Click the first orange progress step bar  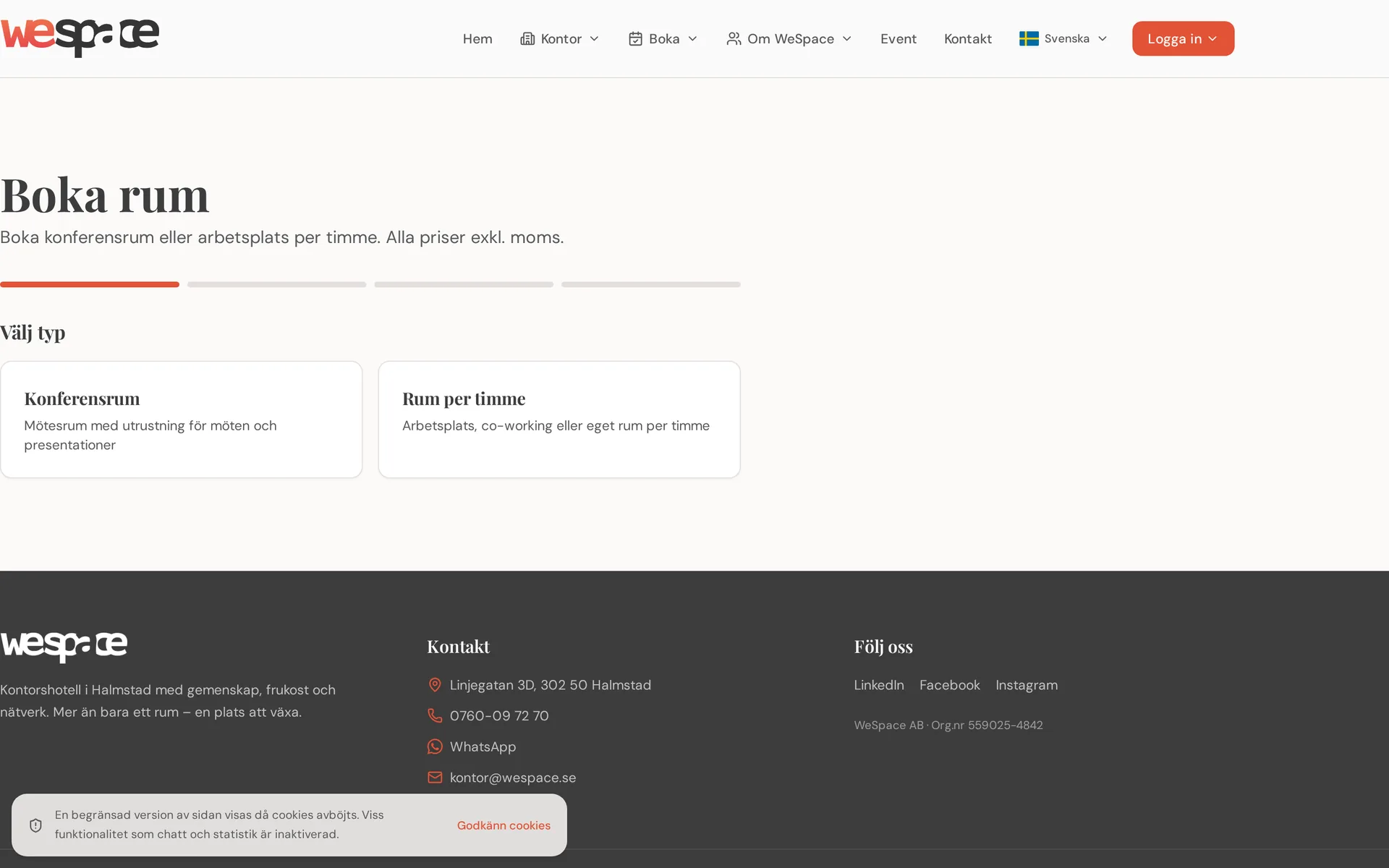point(90,284)
